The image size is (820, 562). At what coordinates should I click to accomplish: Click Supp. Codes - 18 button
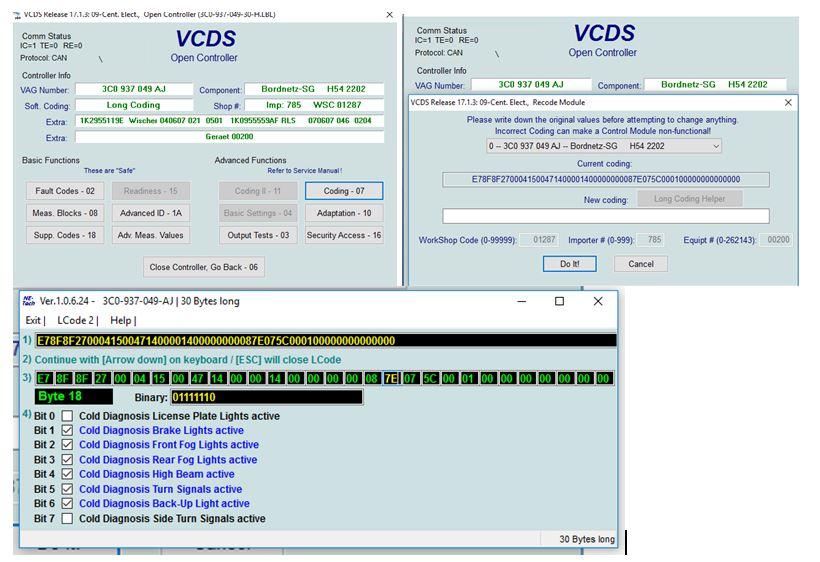tap(65, 235)
